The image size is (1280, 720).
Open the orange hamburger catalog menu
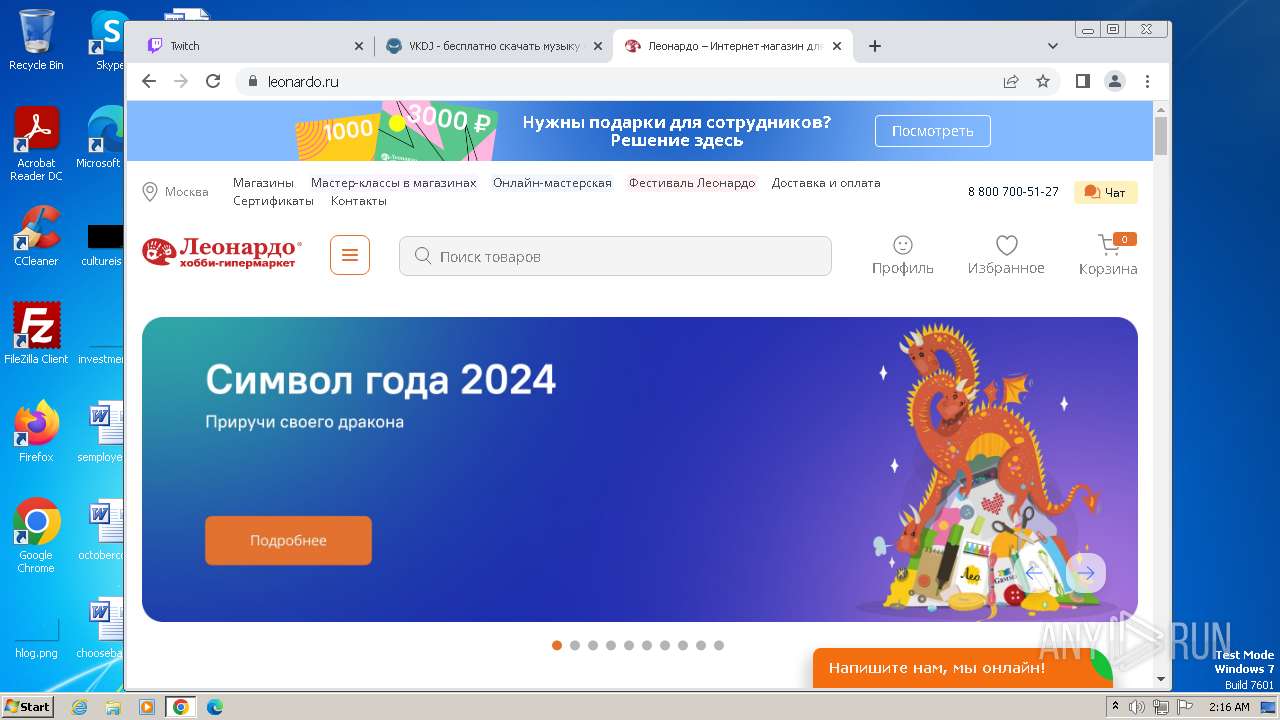pos(350,255)
